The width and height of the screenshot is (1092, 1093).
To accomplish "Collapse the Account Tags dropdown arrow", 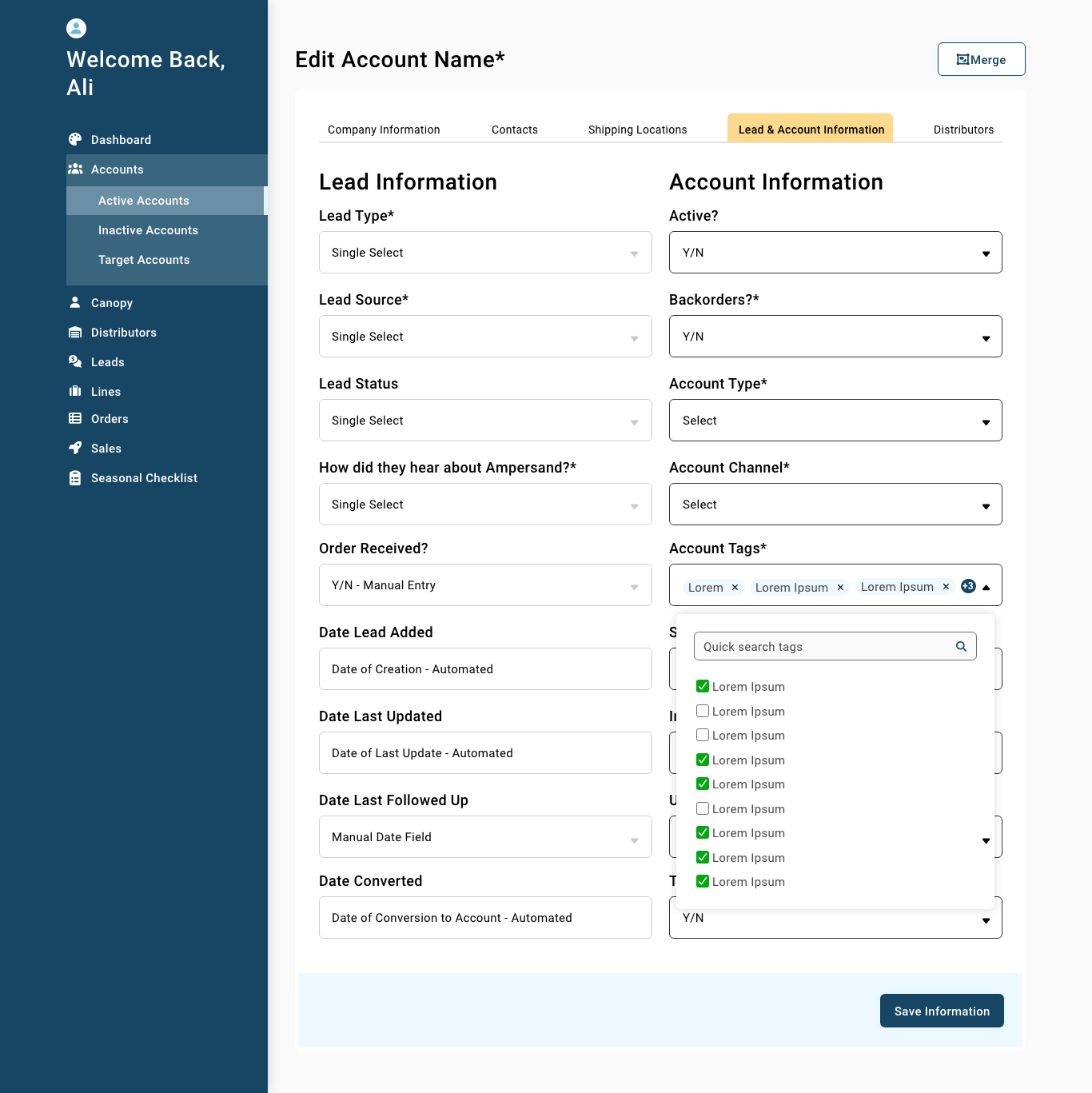I will coord(986,585).
